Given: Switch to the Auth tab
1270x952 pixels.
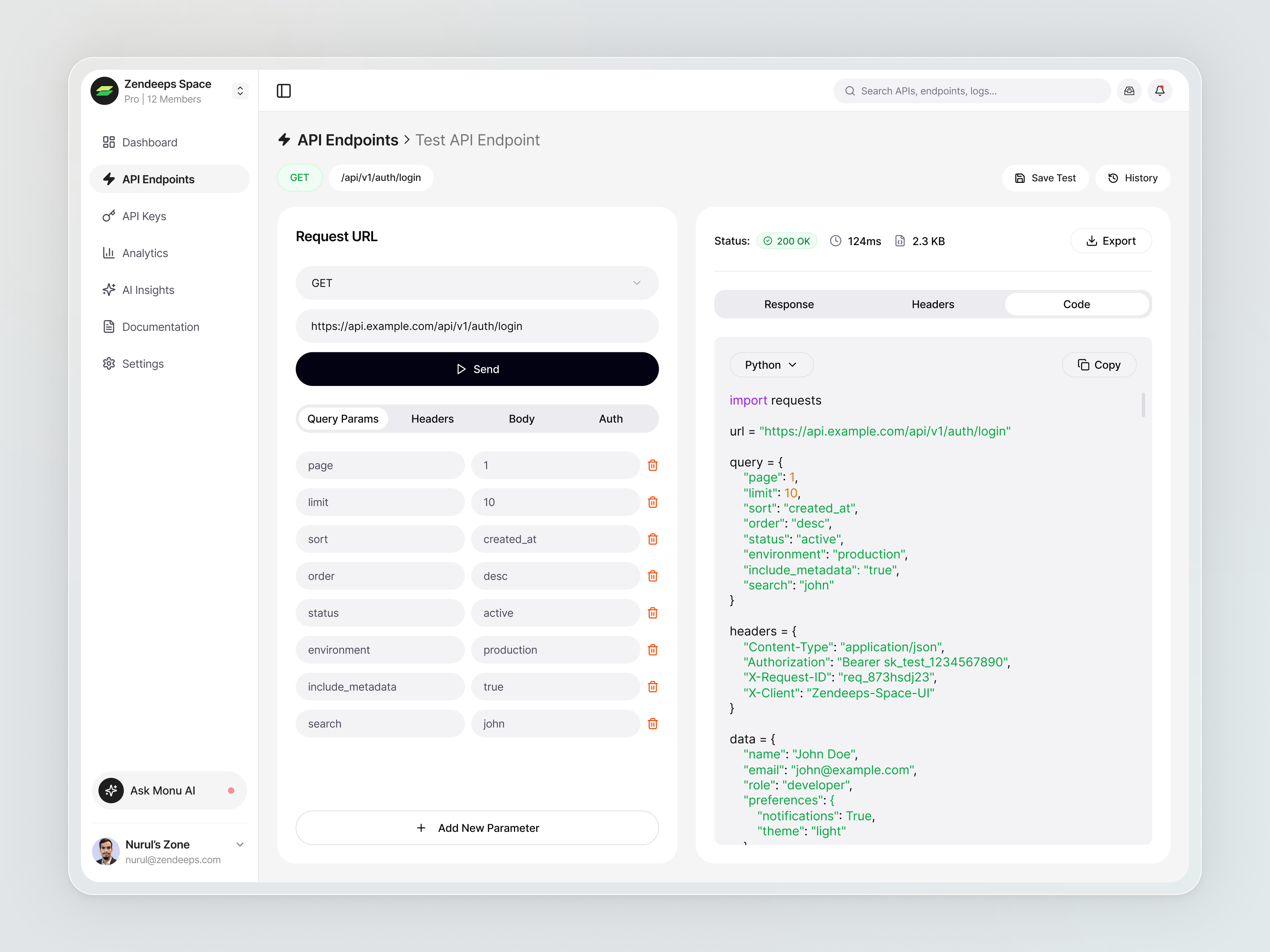Looking at the screenshot, I should click(x=610, y=418).
